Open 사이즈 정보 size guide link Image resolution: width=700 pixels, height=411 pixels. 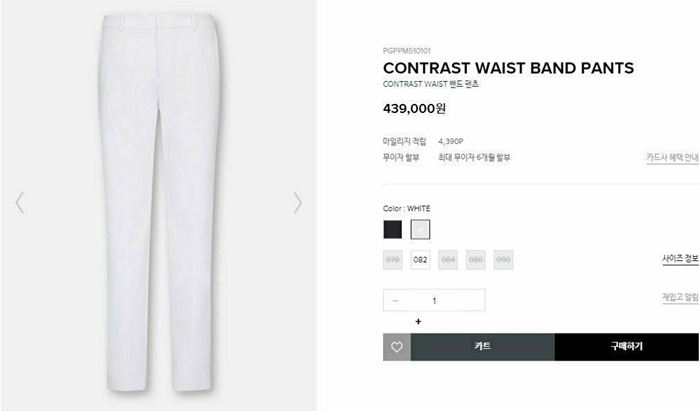point(680,259)
